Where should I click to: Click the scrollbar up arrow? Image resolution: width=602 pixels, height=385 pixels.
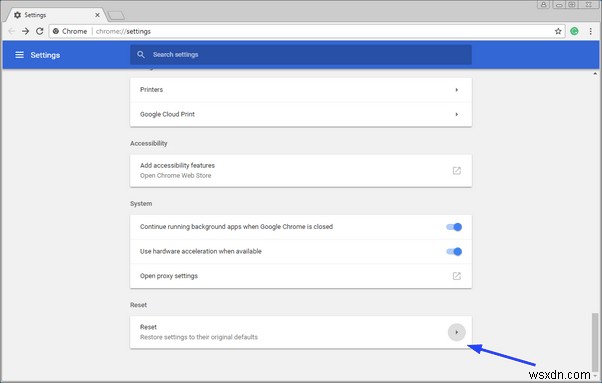point(595,73)
